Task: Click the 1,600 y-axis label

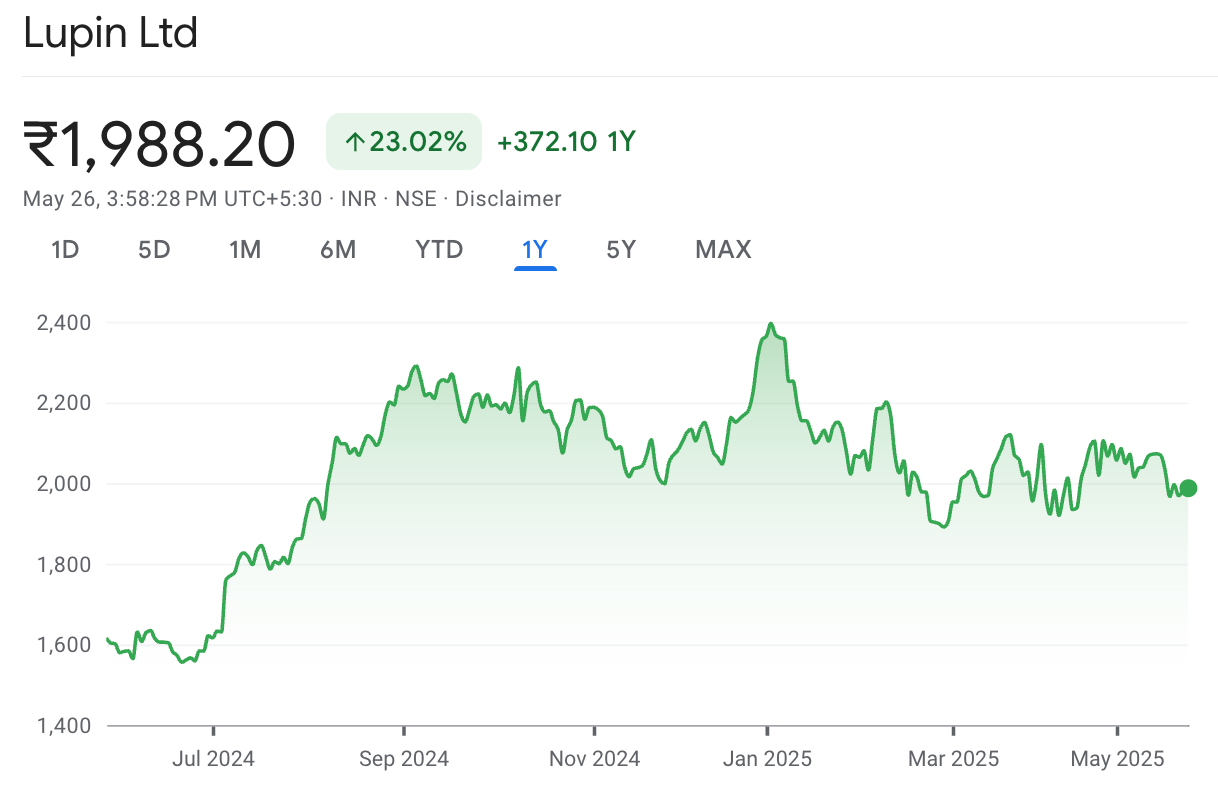Action: click(x=63, y=645)
